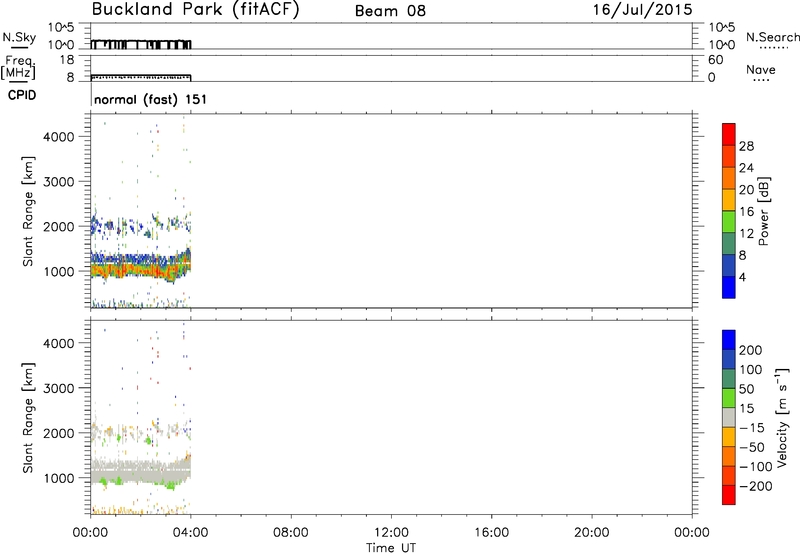Image resolution: width=800 pixels, height=554 pixels.
Task: Click the 'N.Search' legend label
Action: tap(772, 37)
